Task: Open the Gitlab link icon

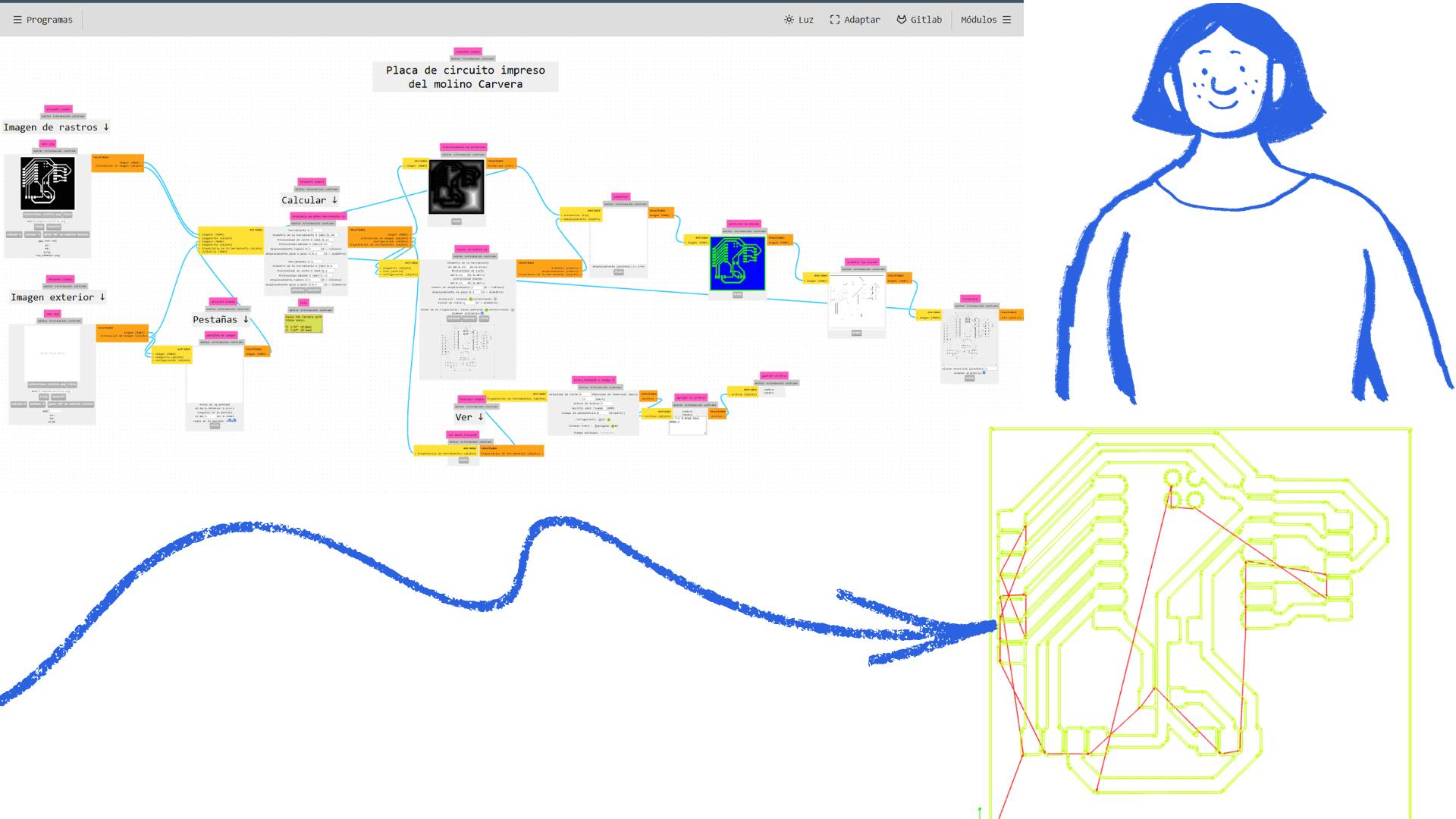Action: tap(901, 20)
